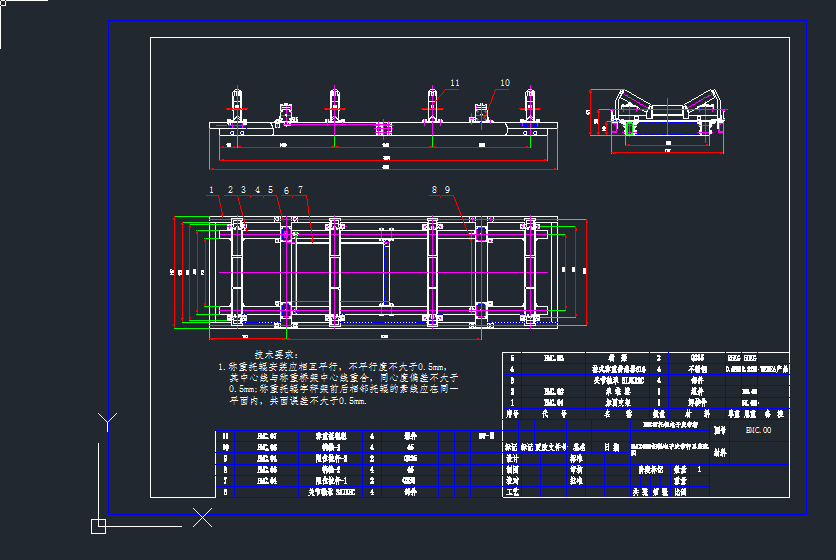Click part balloon number 1 in plan view

pos(211,189)
